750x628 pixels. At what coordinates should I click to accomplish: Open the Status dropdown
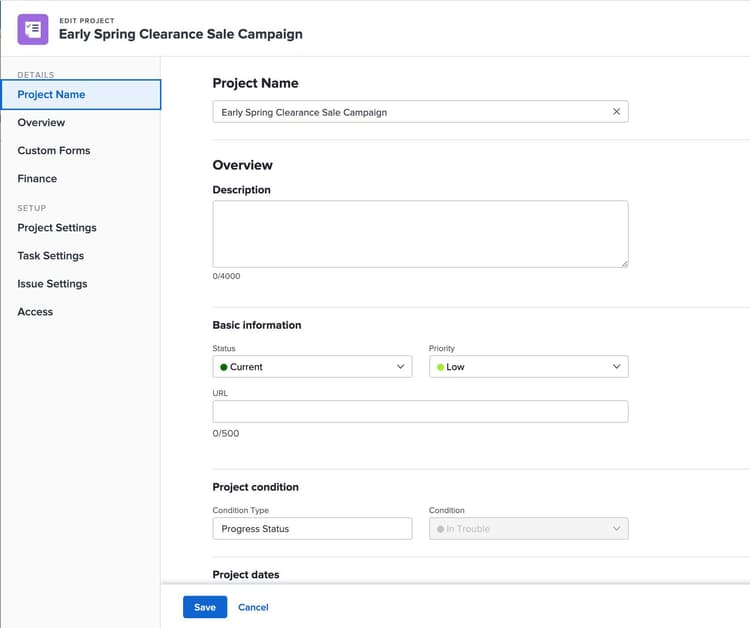pyautogui.click(x=312, y=367)
